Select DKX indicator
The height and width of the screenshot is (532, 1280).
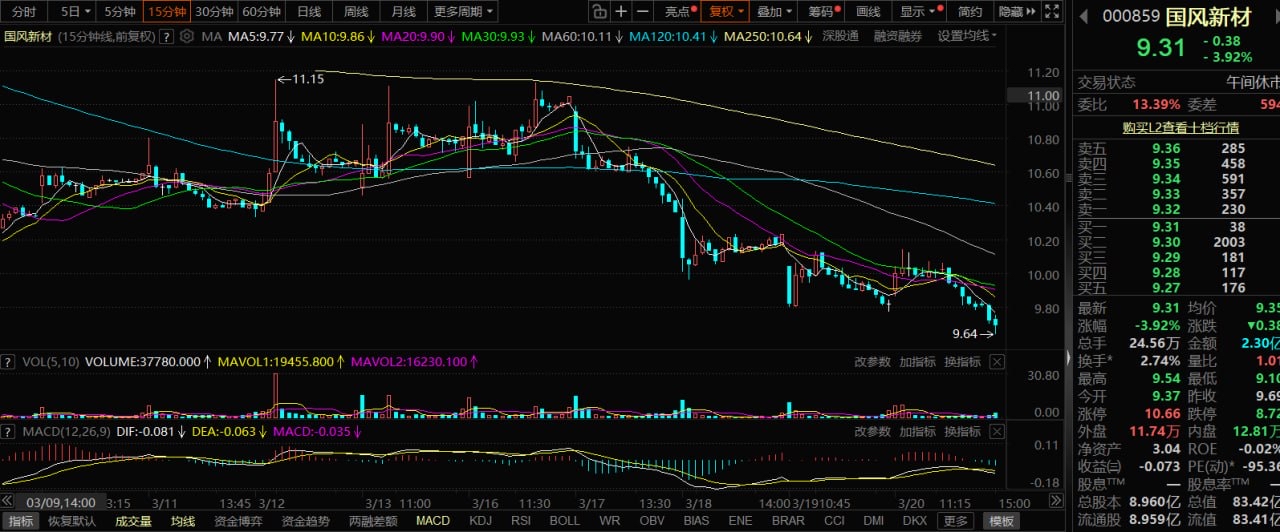(x=915, y=521)
